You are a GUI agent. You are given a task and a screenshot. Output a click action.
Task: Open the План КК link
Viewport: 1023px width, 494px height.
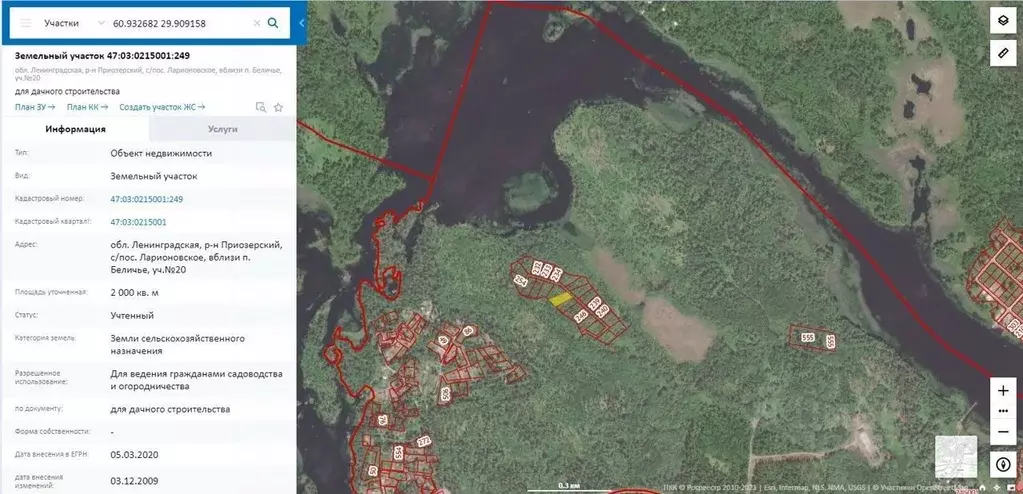(86, 107)
